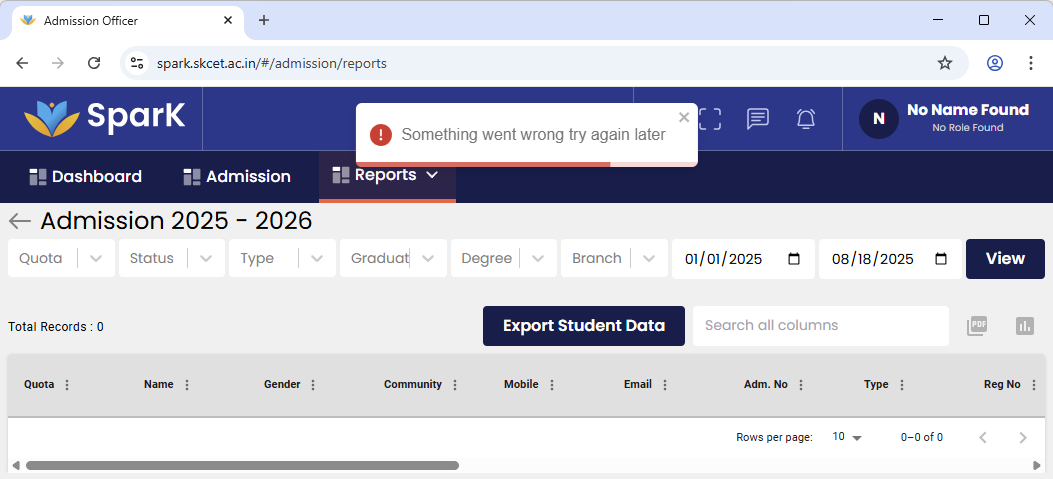Click the fullscreen toggle icon in header
Screen dimensions: 1053x479
[x=709, y=119]
